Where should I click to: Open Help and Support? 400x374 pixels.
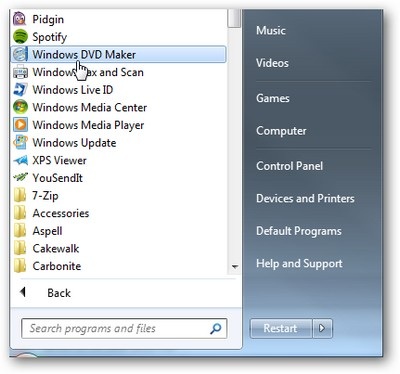point(299,264)
